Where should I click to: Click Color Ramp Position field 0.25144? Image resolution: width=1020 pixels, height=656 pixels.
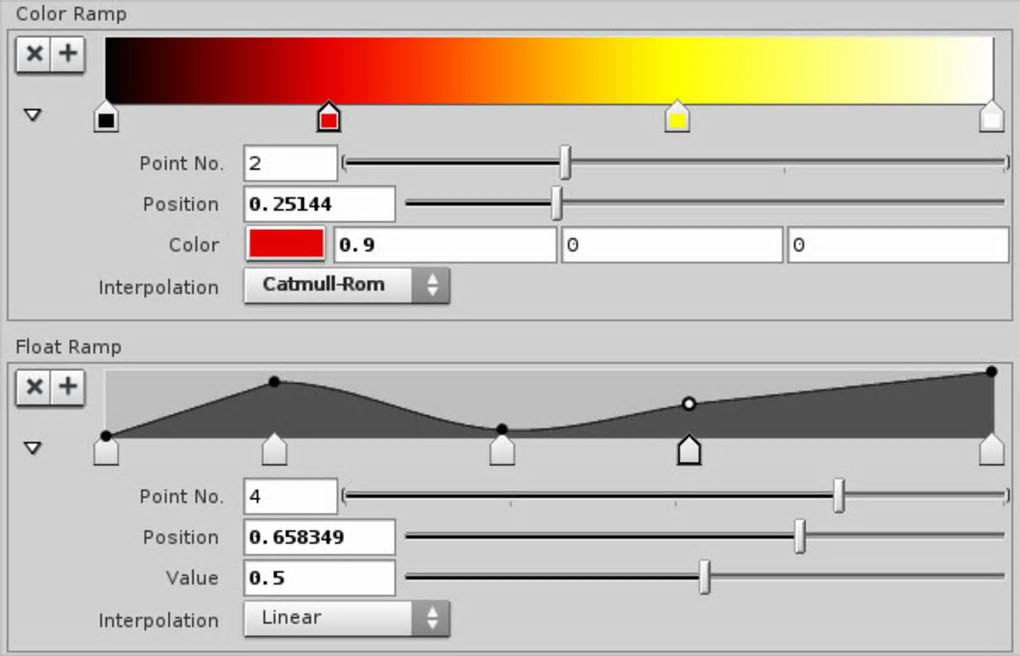319,204
